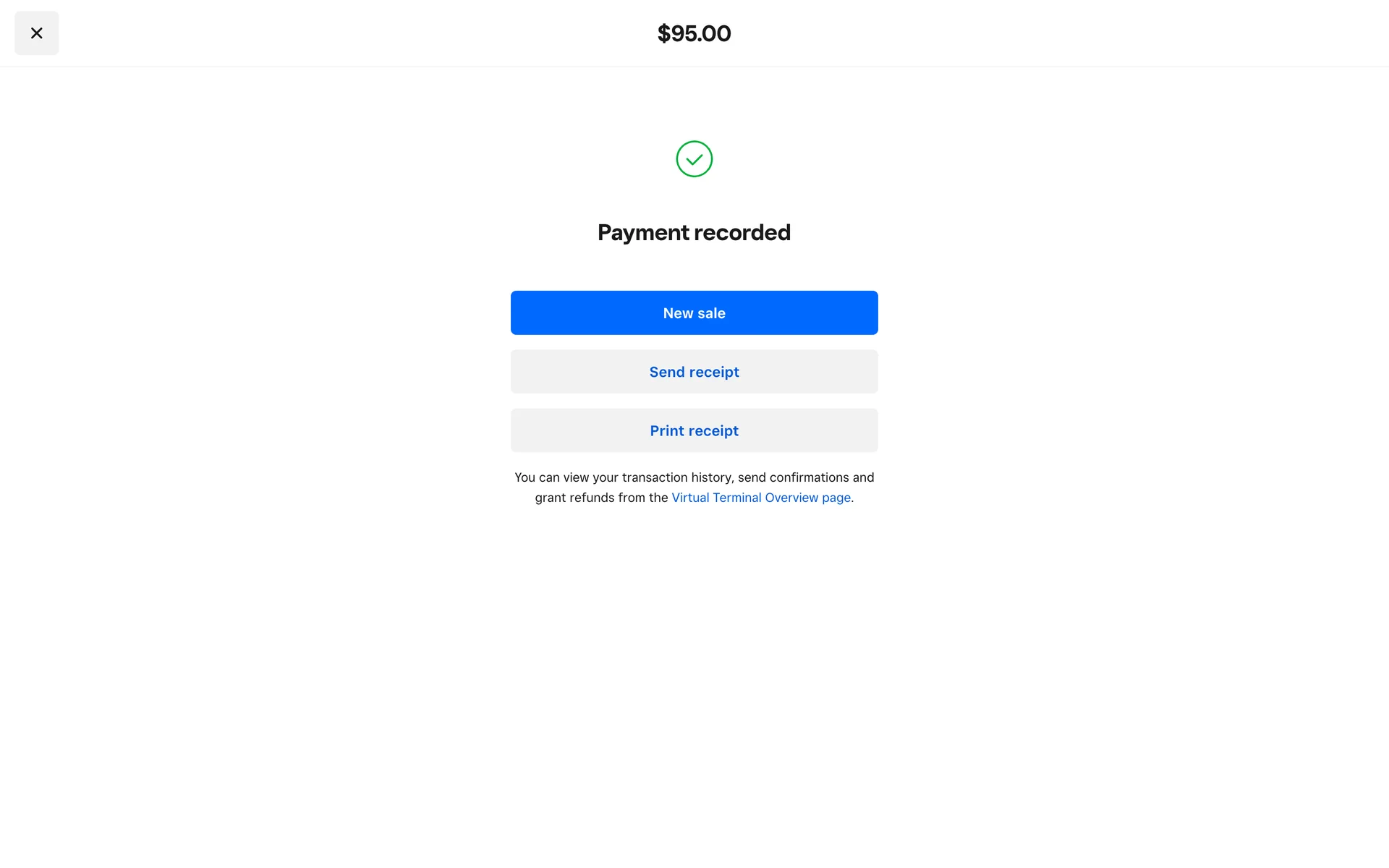Open the Virtual Terminal Overview page link
The width and height of the screenshot is (1389, 868).
pyautogui.click(x=760, y=498)
